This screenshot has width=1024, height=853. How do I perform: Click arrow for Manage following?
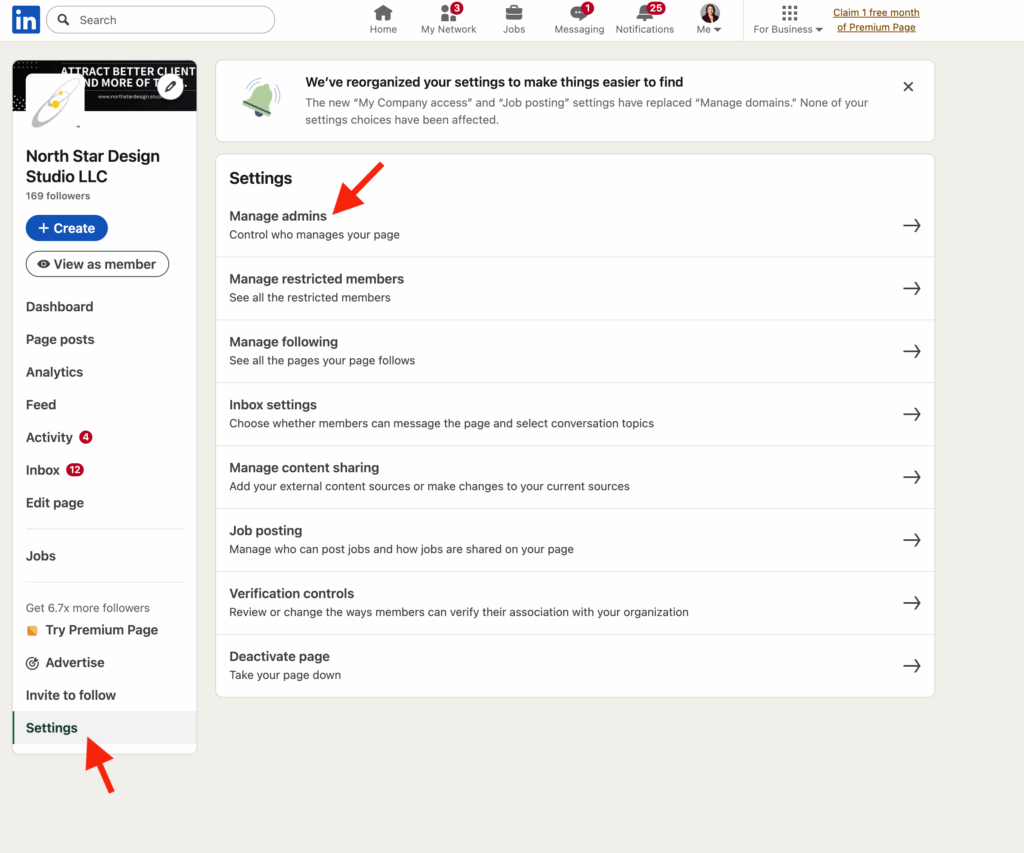[x=912, y=351]
